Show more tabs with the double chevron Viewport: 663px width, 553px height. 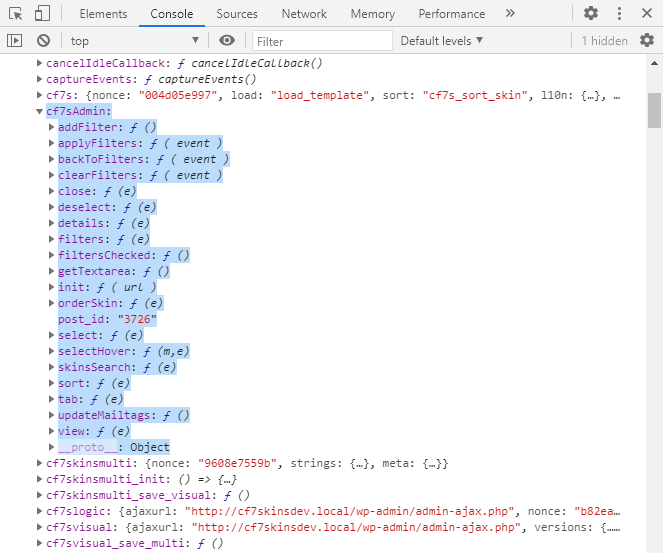pos(510,14)
